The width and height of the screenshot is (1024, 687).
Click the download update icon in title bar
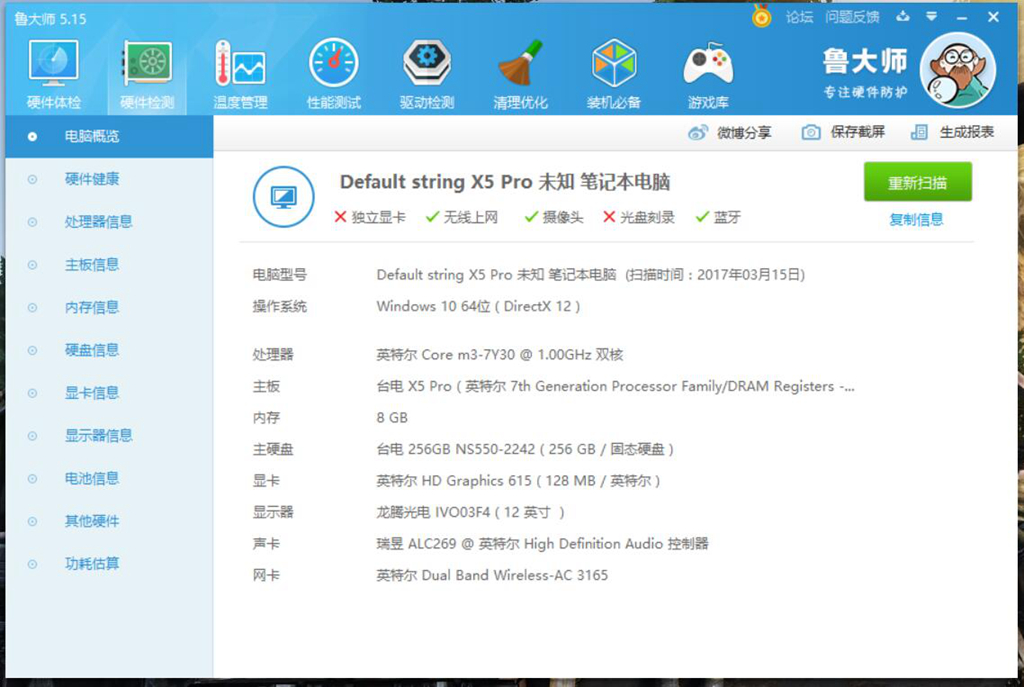tap(903, 16)
